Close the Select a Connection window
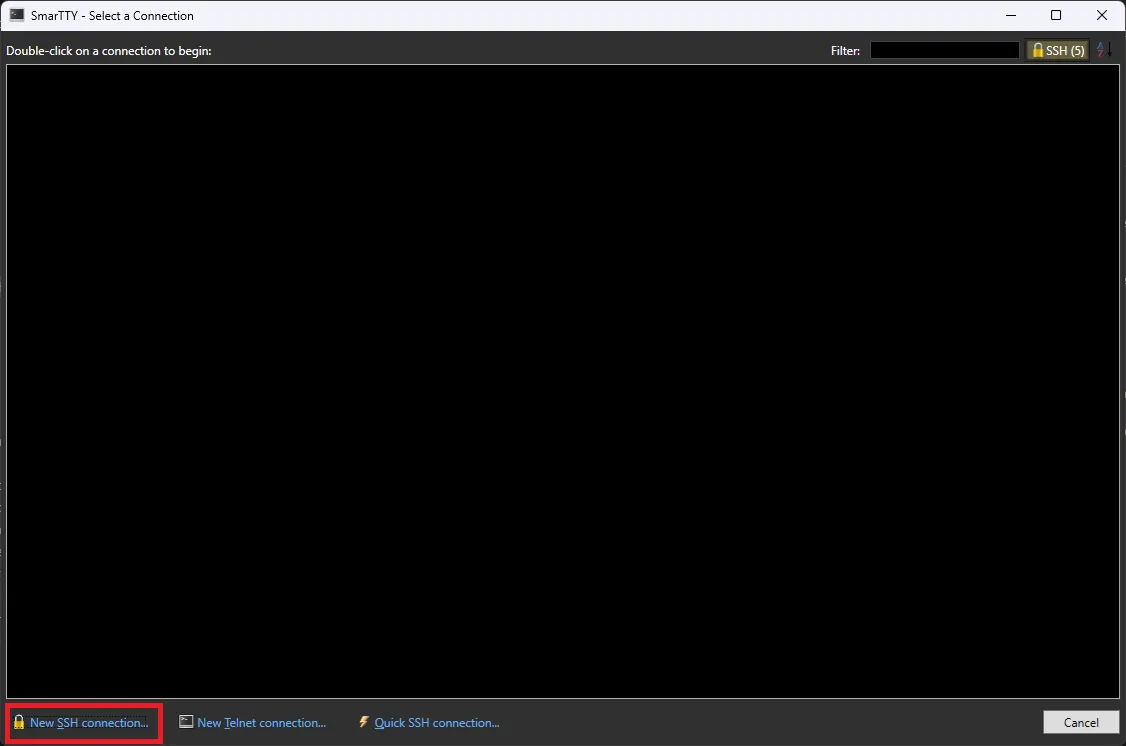 pos(1102,15)
